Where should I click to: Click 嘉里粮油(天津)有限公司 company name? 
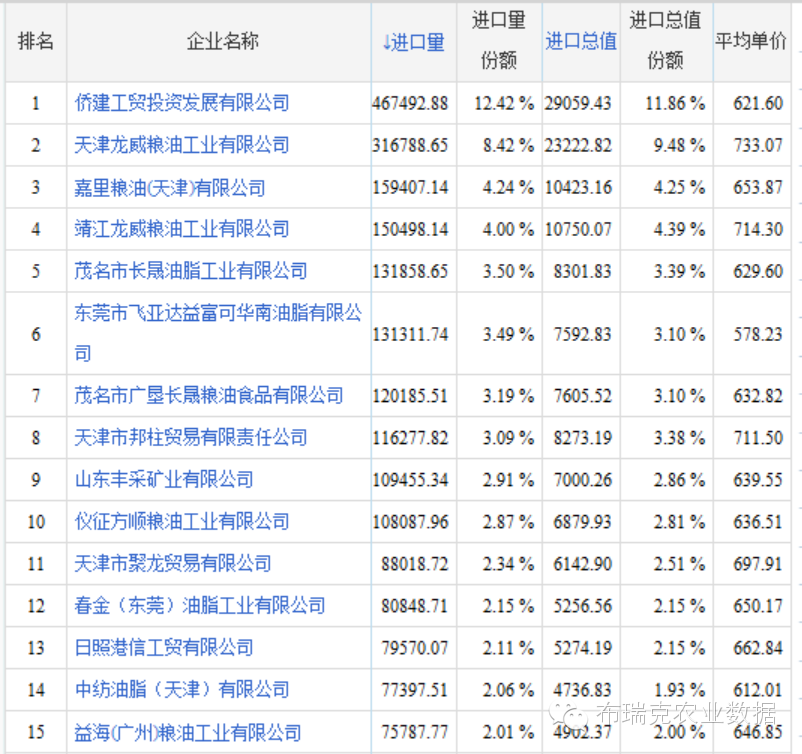coord(170,187)
